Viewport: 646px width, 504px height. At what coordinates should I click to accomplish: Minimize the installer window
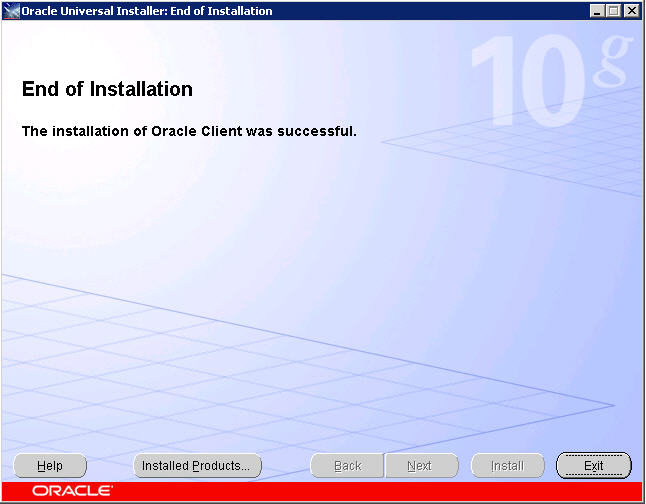pos(596,11)
